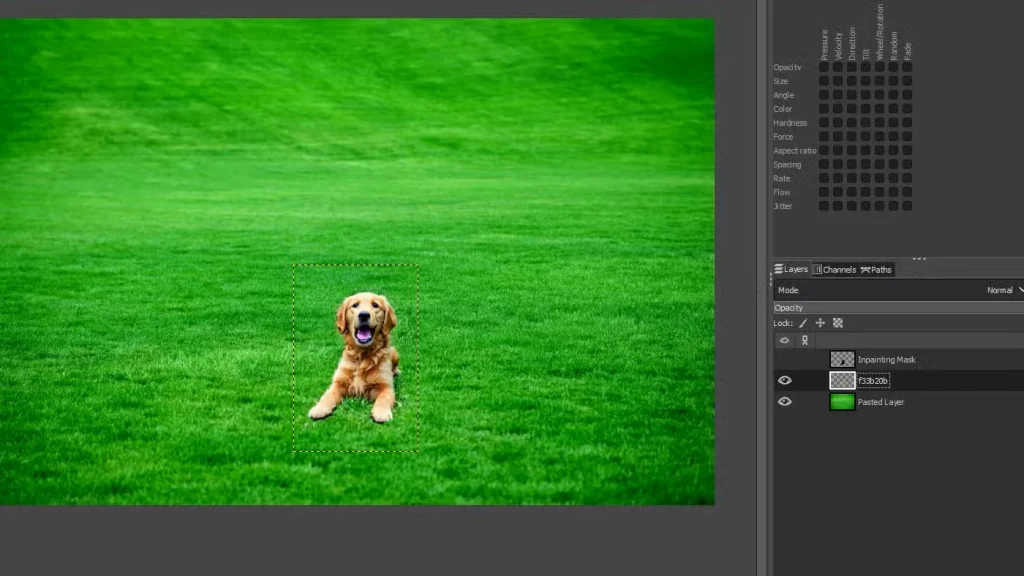Image resolution: width=1024 pixels, height=576 pixels.
Task: Switch to the Channels tab
Action: (x=834, y=270)
